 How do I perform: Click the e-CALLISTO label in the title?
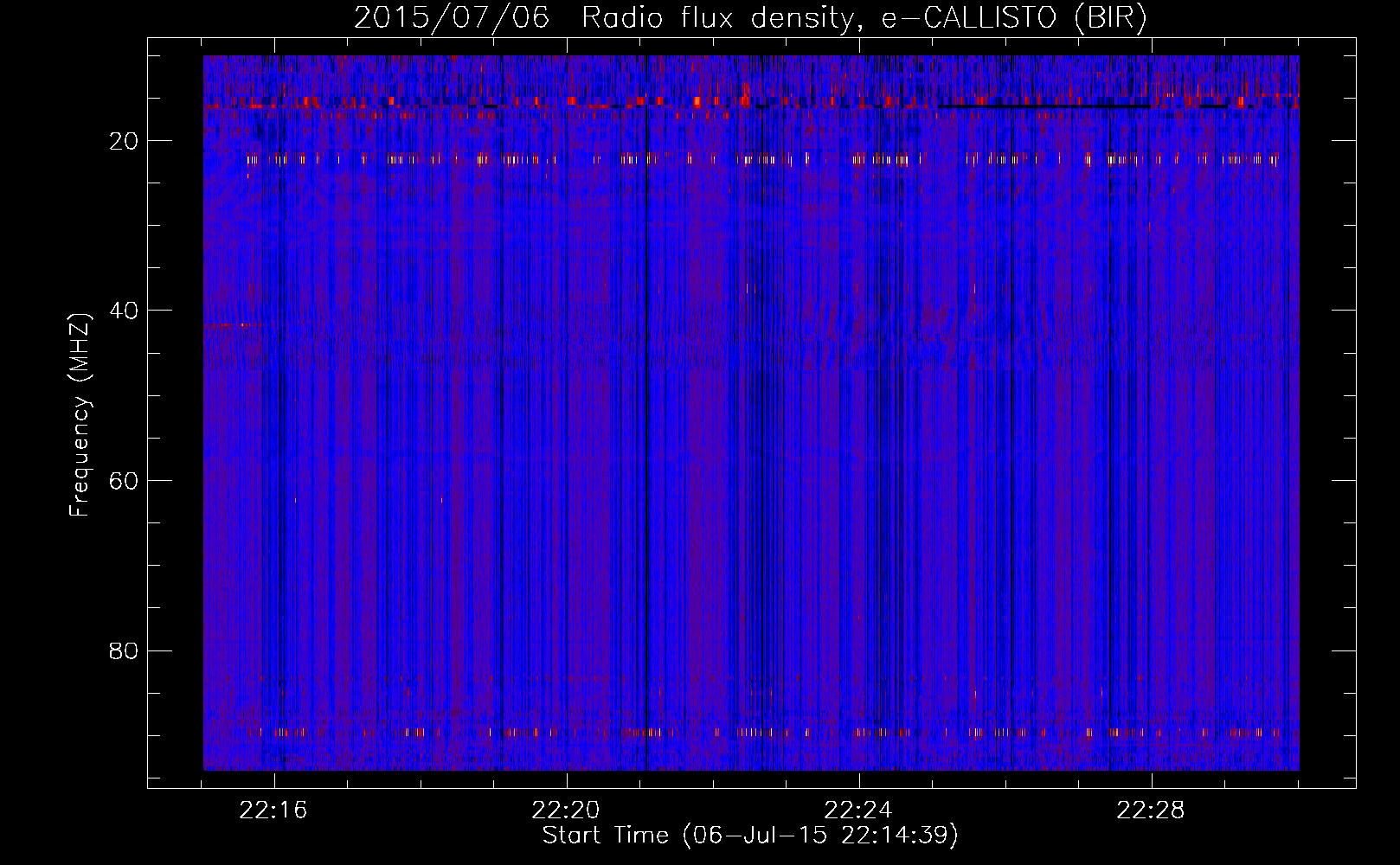968,18
